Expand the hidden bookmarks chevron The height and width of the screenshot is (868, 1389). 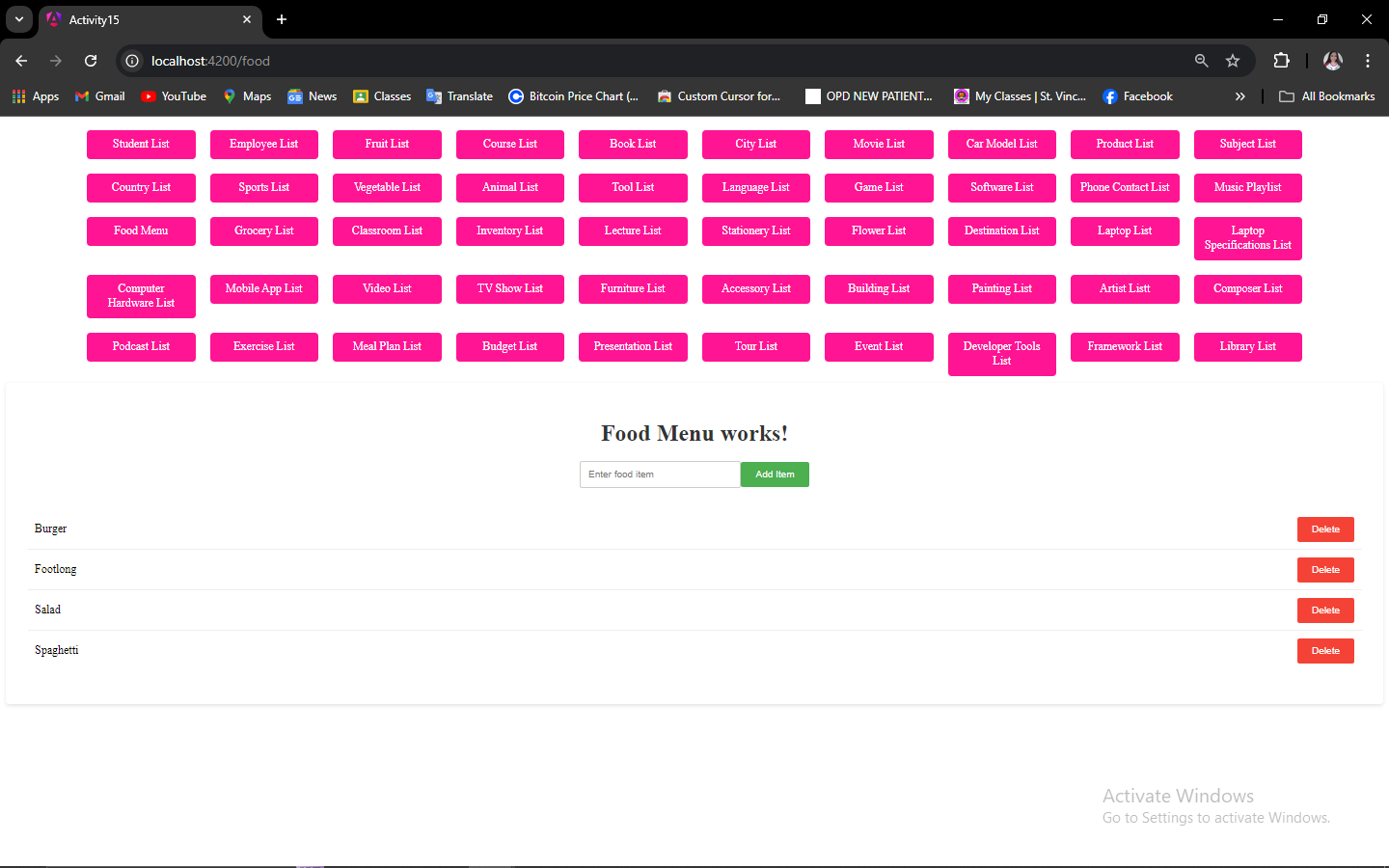click(x=1240, y=96)
